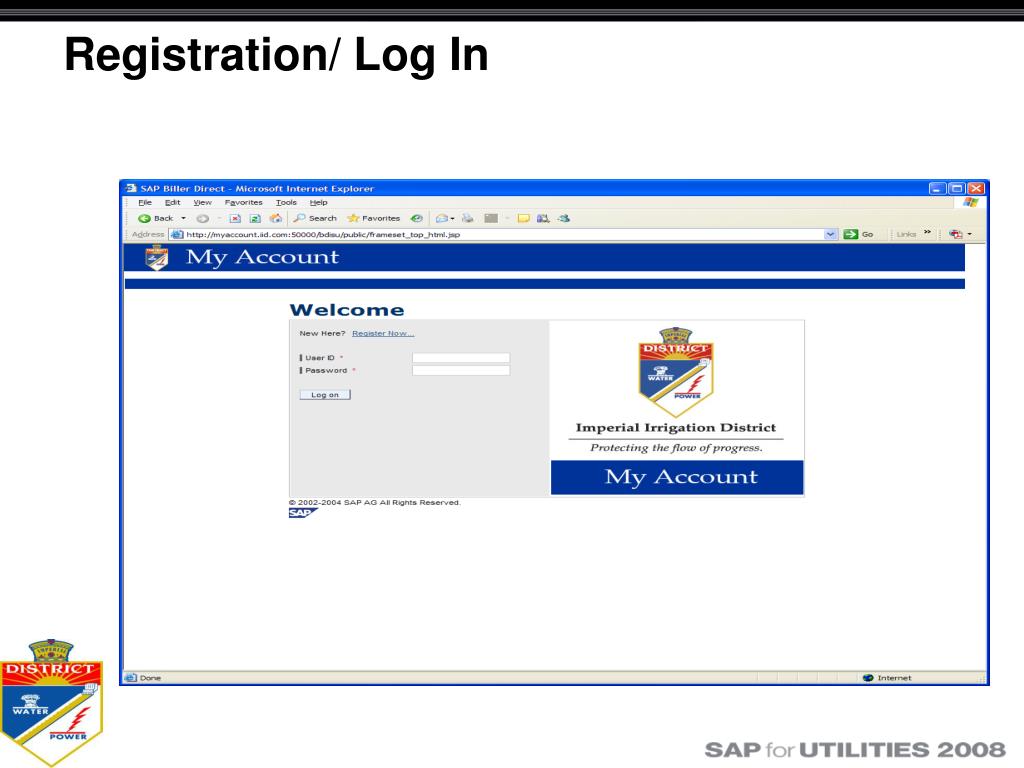Maximize the Internet Explorer window
Viewport: 1024px width, 768px height.
(957, 188)
